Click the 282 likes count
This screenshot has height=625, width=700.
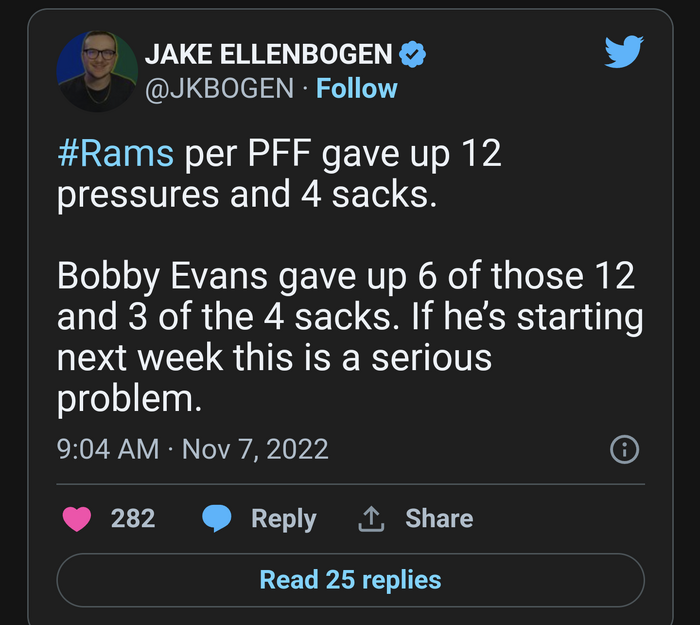coord(132,518)
